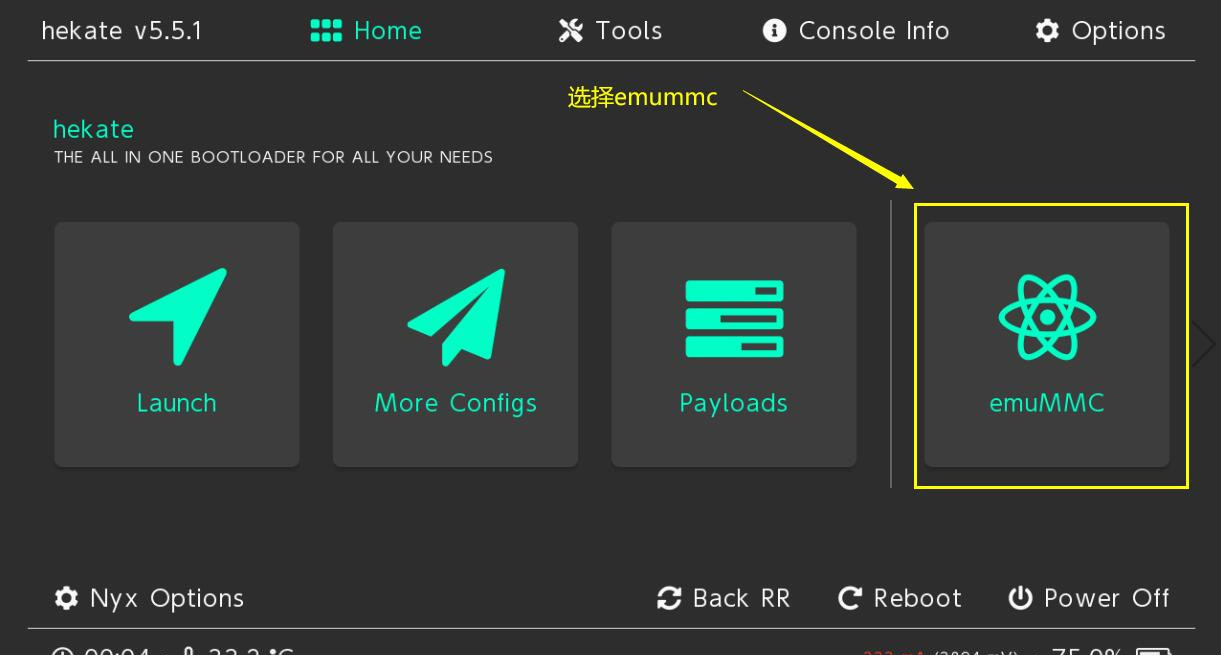Click 'THE ALL IN ONE BOOTLOADER' tagline
The image size is (1221, 655).
click(273, 157)
